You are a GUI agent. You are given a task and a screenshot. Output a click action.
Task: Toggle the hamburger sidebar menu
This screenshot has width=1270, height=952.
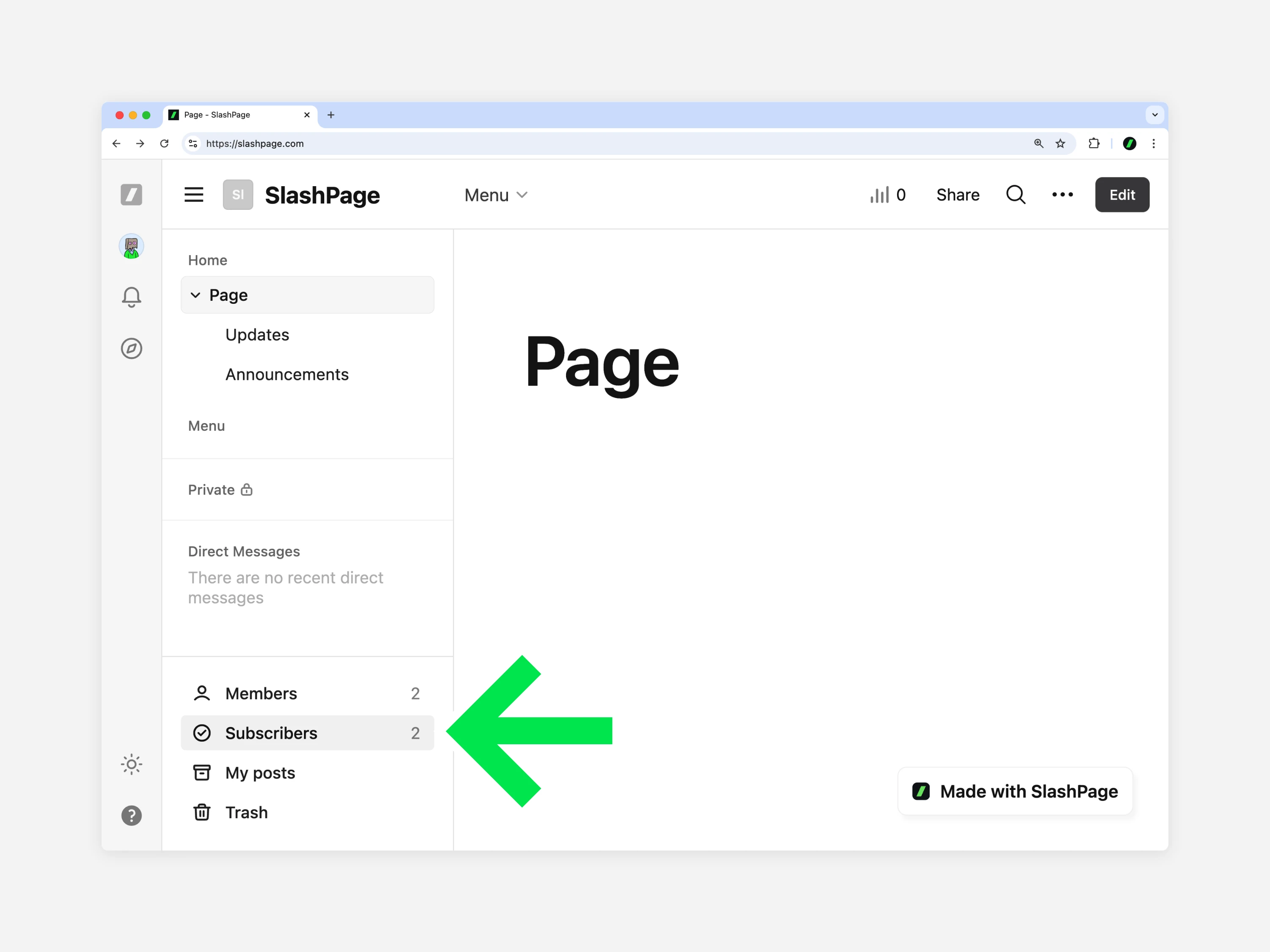pyautogui.click(x=193, y=195)
